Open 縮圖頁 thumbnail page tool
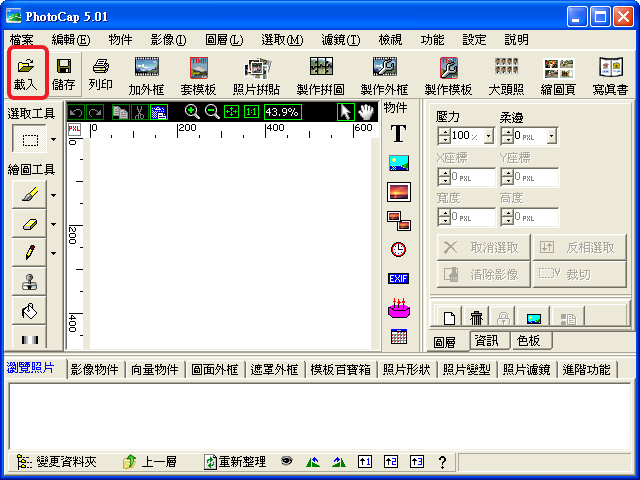The width and height of the screenshot is (640, 480). click(558, 76)
